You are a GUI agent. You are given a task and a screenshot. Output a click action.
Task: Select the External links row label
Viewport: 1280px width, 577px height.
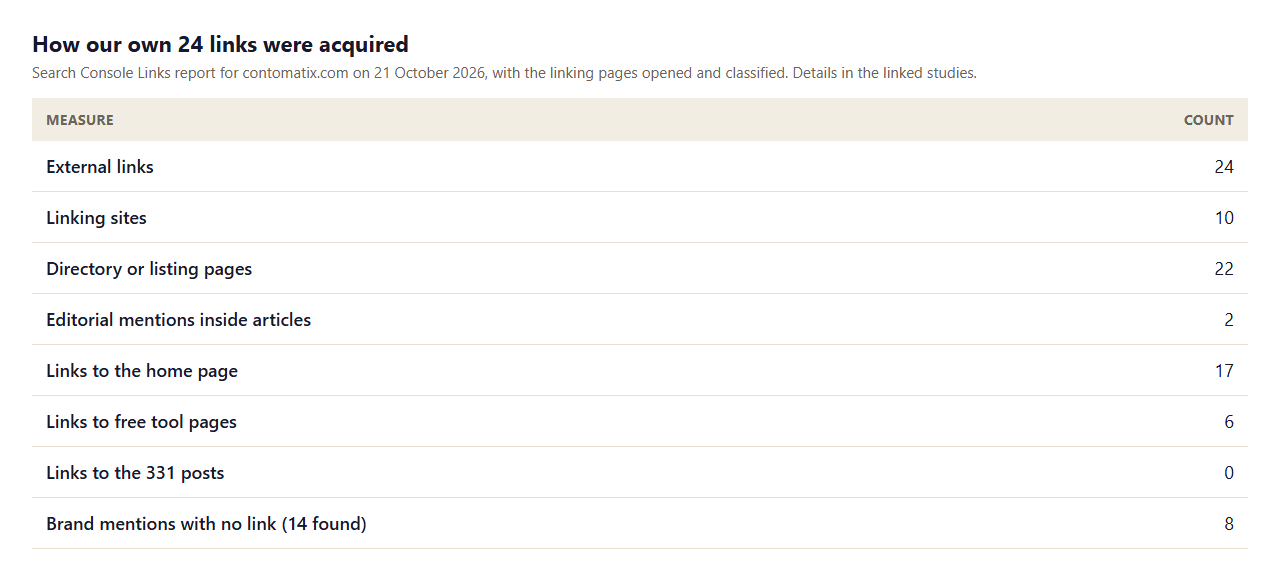click(x=100, y=167)
